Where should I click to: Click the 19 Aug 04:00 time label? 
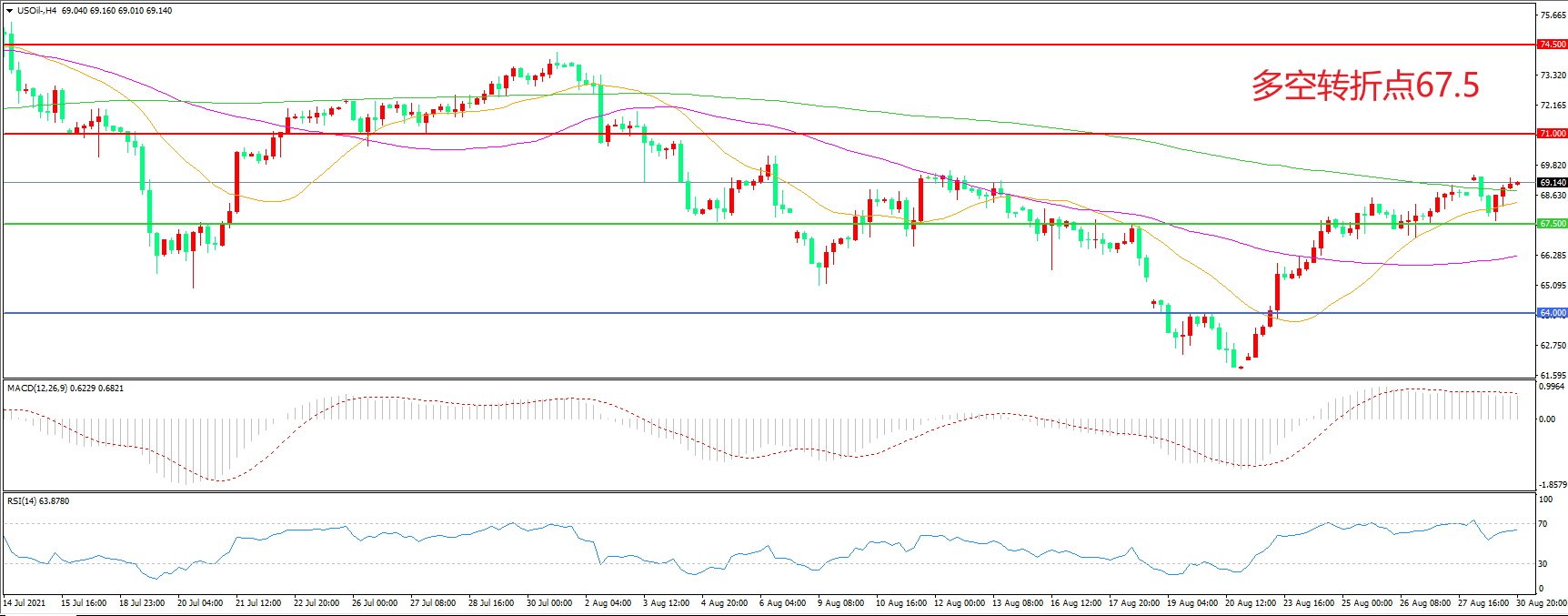1191,603
